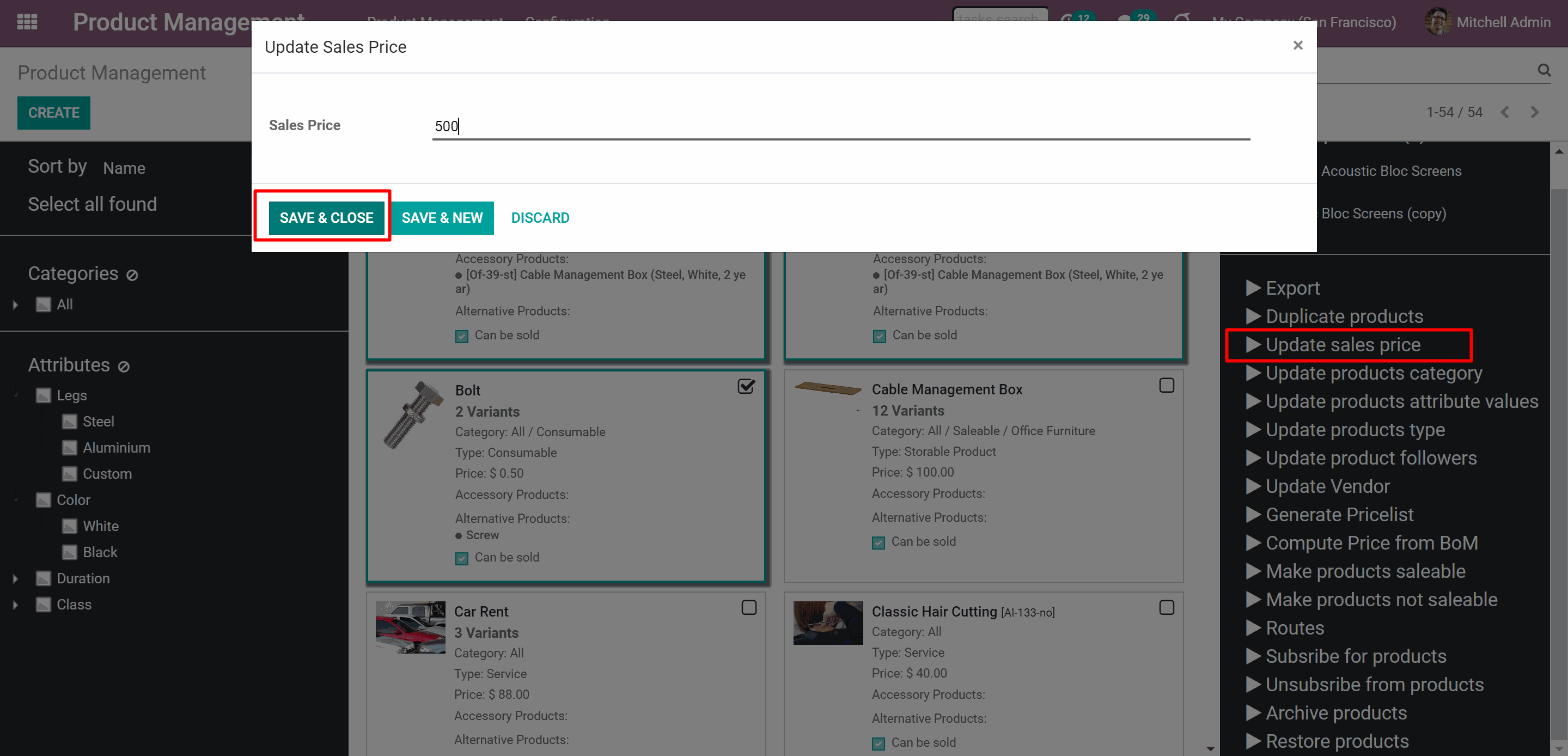Clear Attributes filter icon
Screen dimensions: 1568x756
point(124,367)
